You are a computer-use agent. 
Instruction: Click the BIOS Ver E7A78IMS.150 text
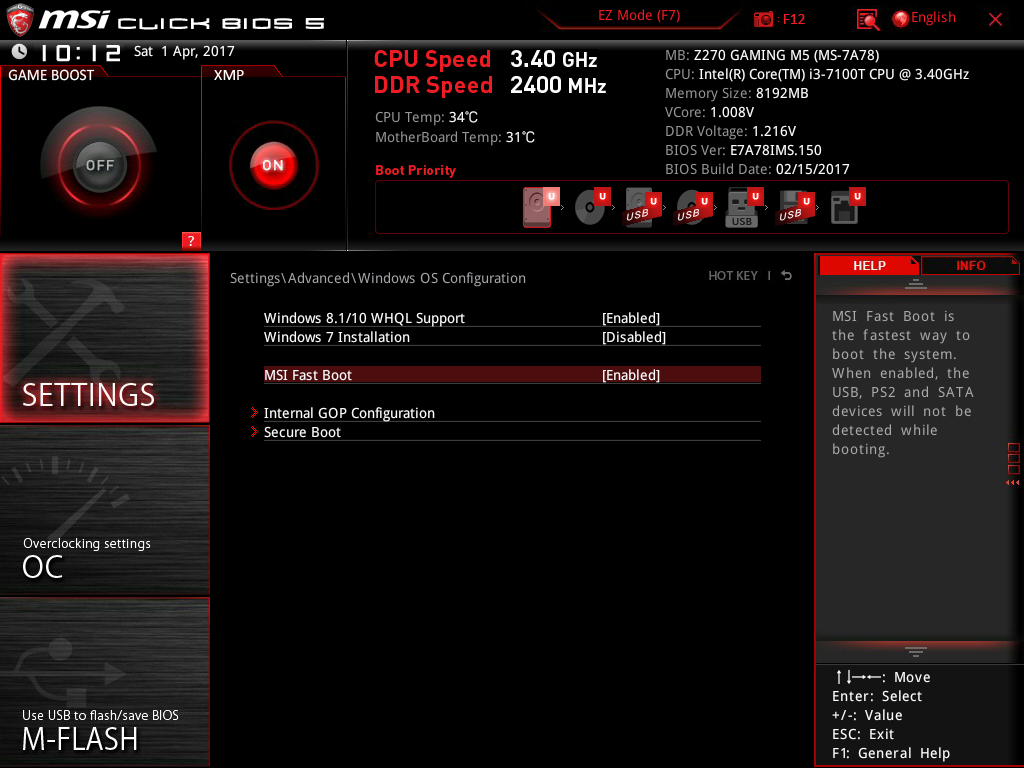[743, 150]
